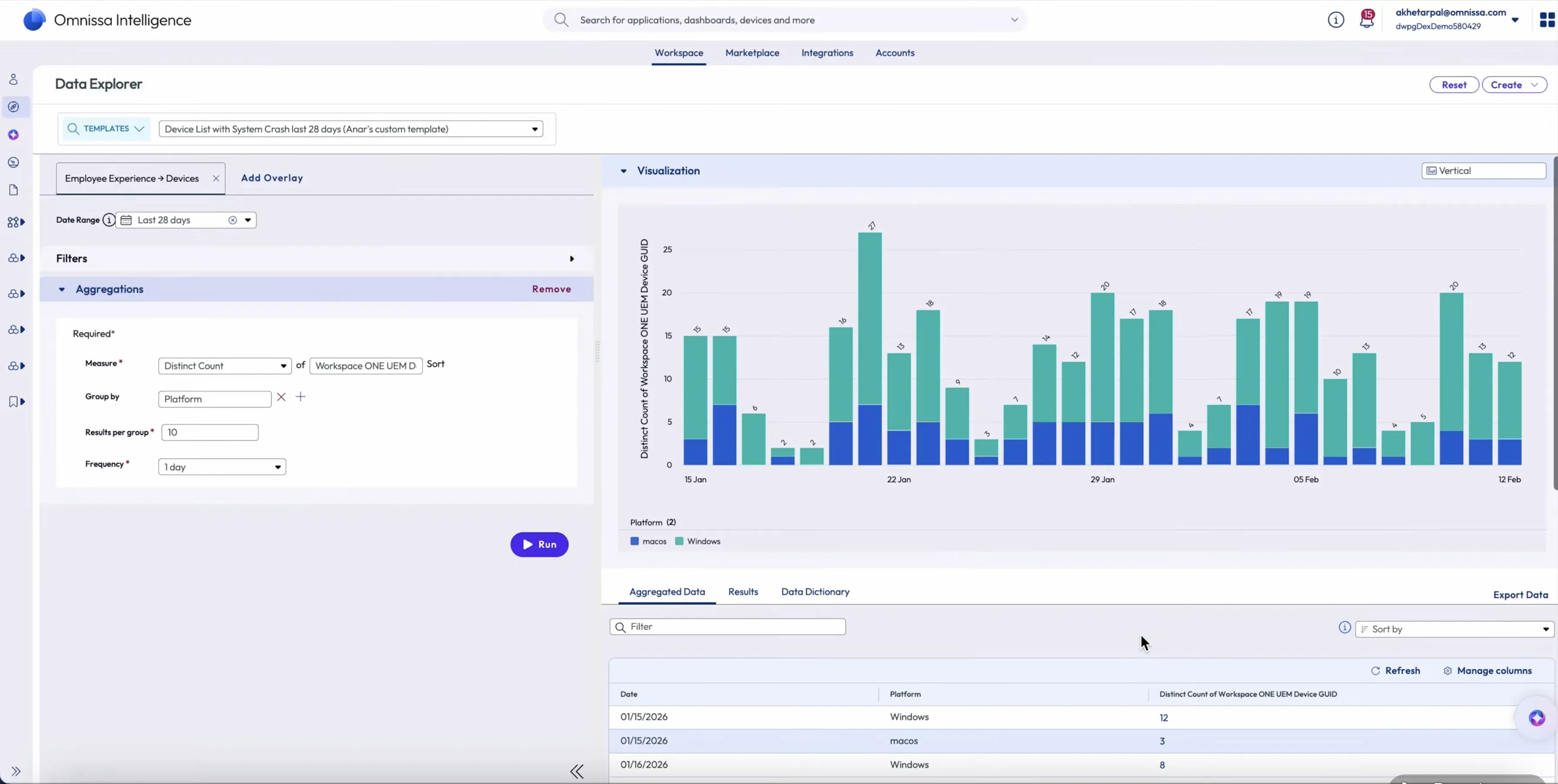Expand the Filters section
This screenshot has height=784, width=1558.
coord(572,259)
